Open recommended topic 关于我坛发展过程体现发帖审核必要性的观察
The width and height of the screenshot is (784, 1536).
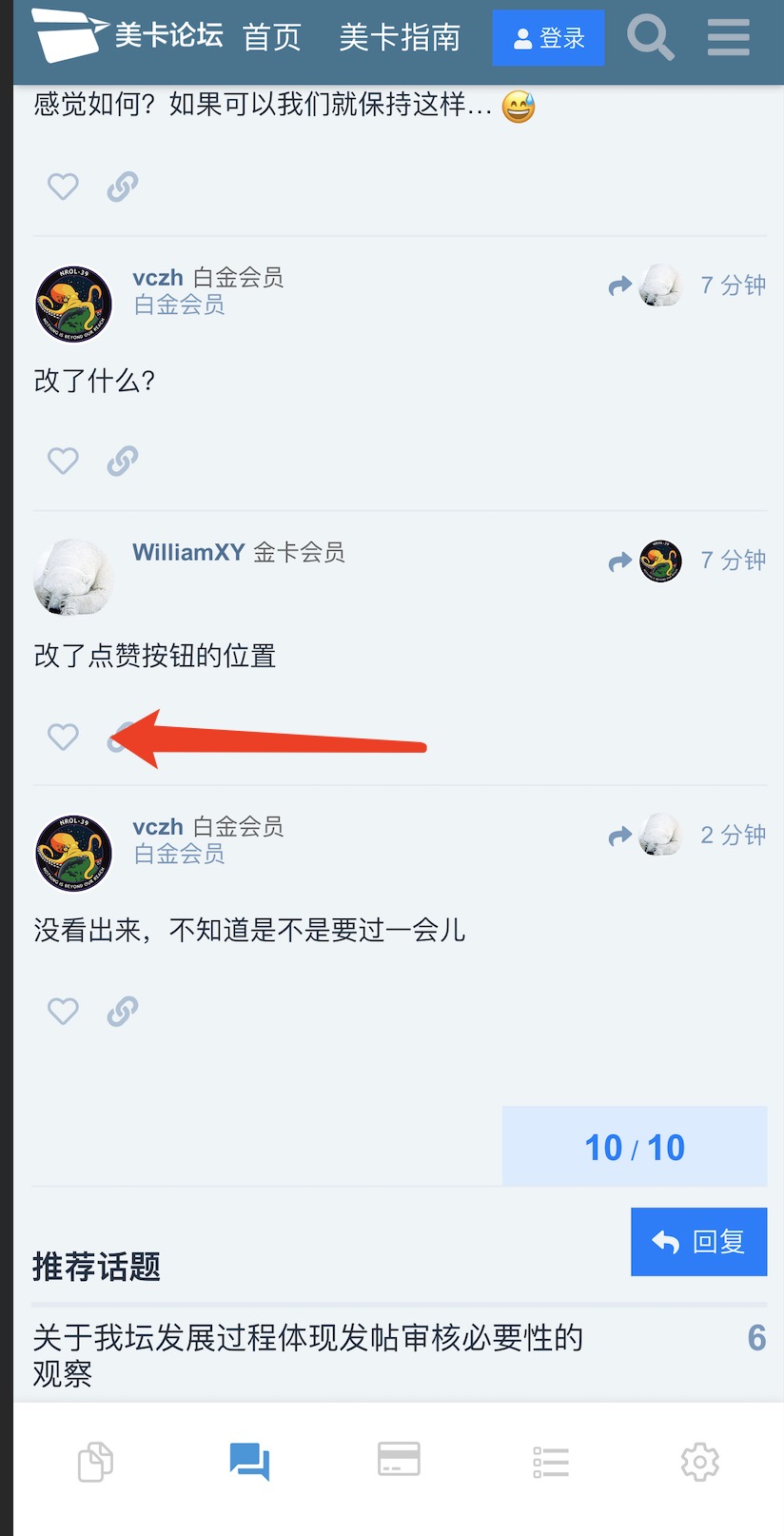pyautogui.click(x=307, y=1355)
